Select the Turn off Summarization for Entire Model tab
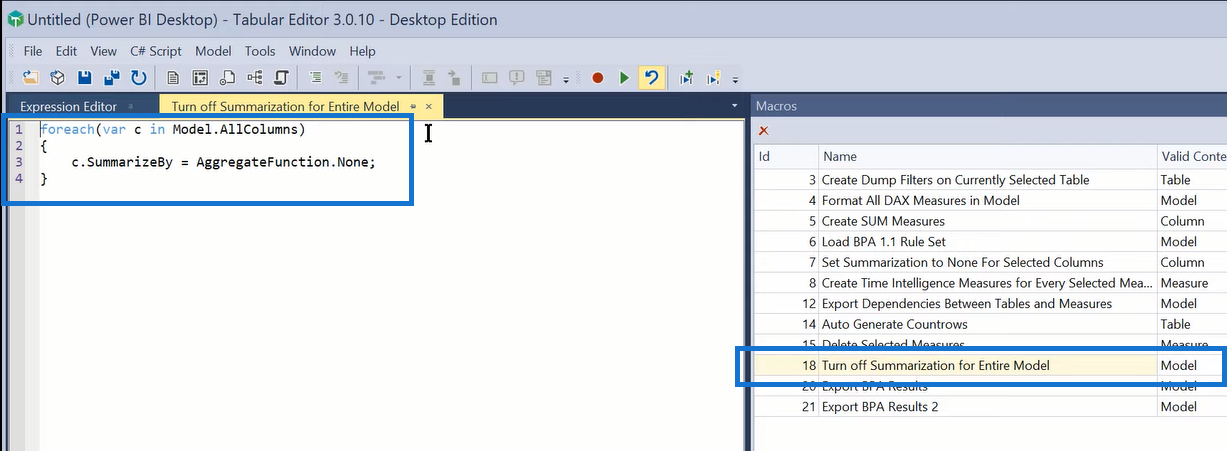The height and width of the screenshot is (451, 1227). click(x=285, y=106)
